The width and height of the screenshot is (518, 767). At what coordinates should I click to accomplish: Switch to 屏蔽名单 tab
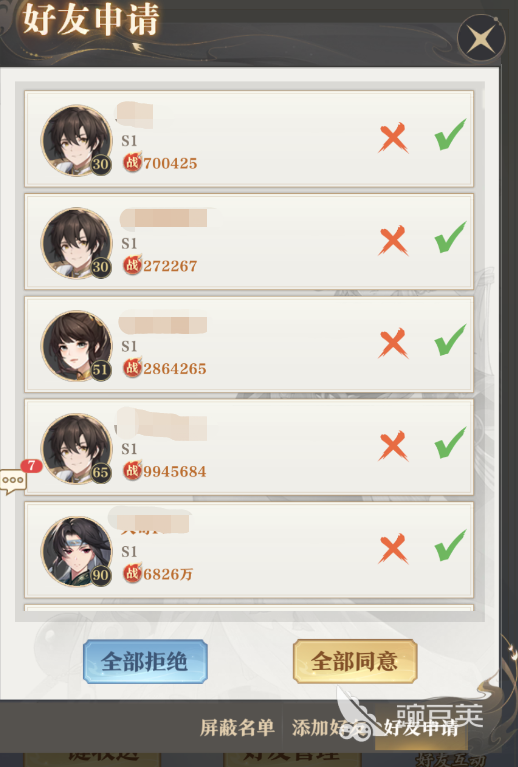(x=237, y=728)
